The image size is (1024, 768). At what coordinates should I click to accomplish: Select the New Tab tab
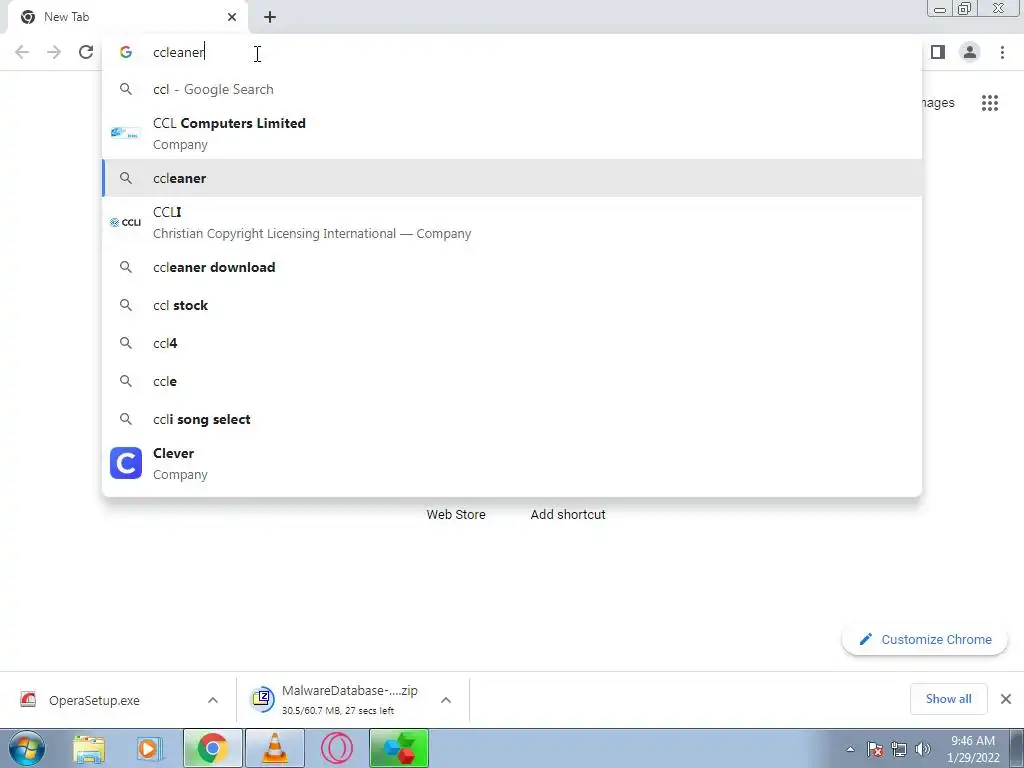pyautogui.click(x=127, y=18)
